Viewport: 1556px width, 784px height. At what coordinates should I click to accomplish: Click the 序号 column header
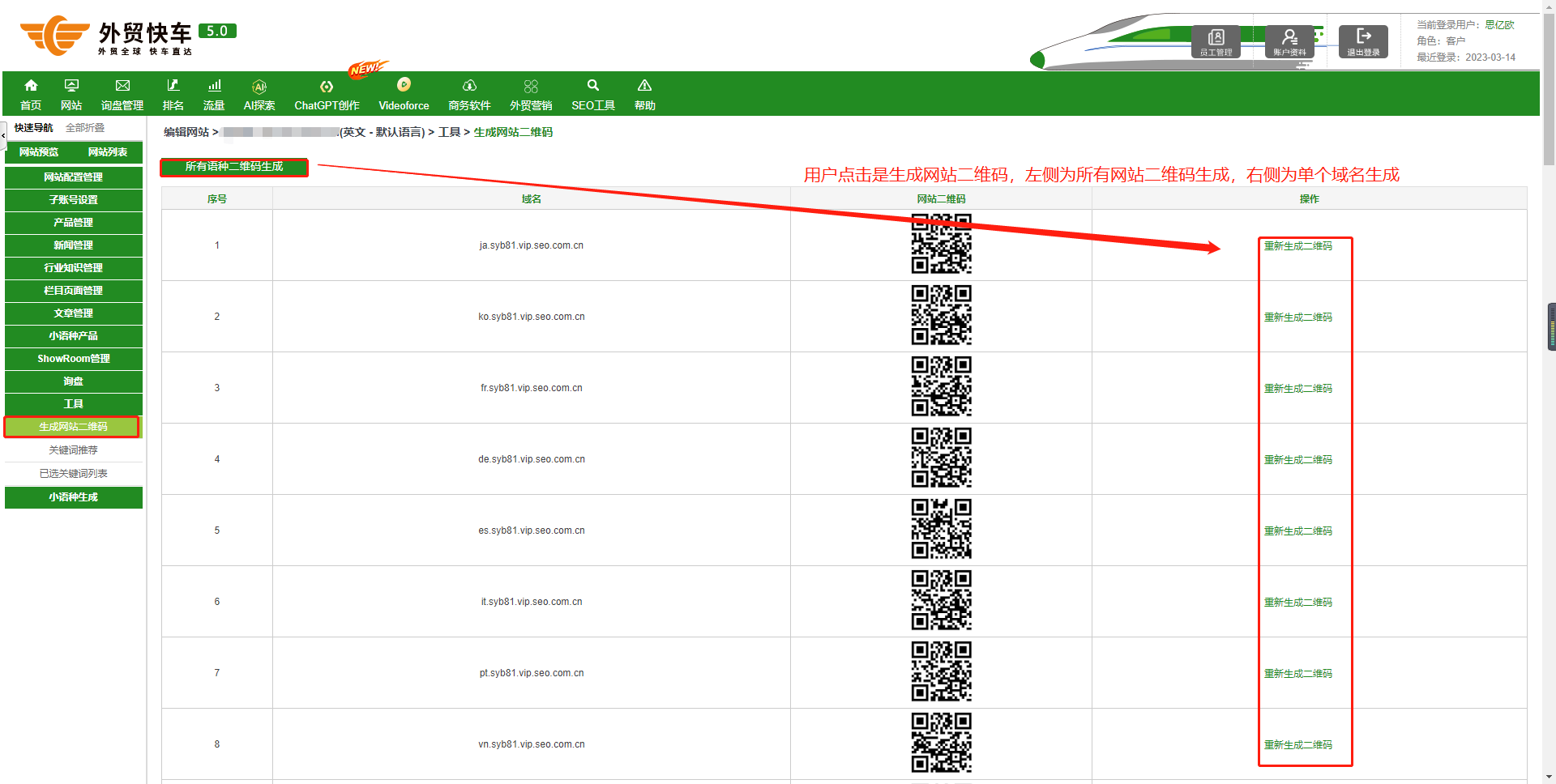216,199
